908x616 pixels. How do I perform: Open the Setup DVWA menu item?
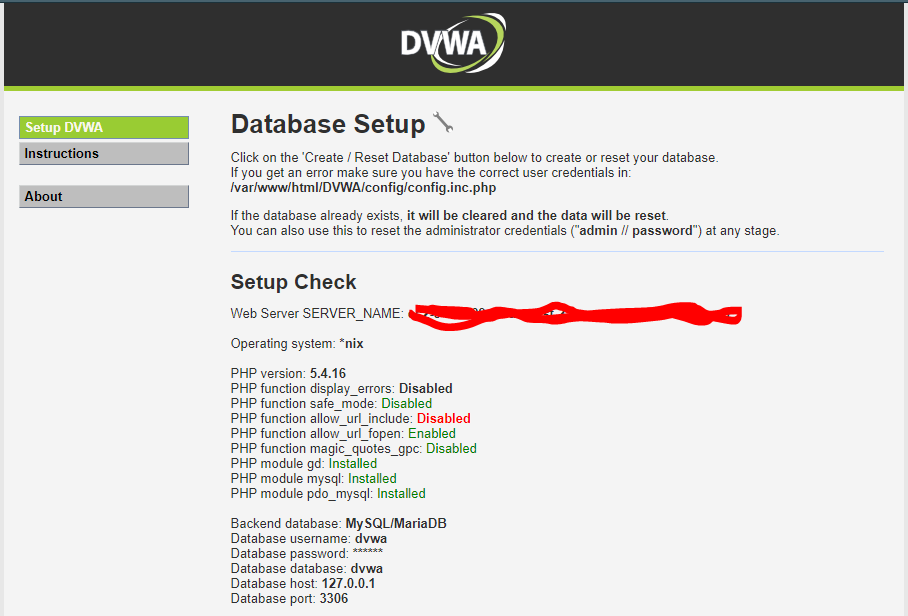point(104,127)
